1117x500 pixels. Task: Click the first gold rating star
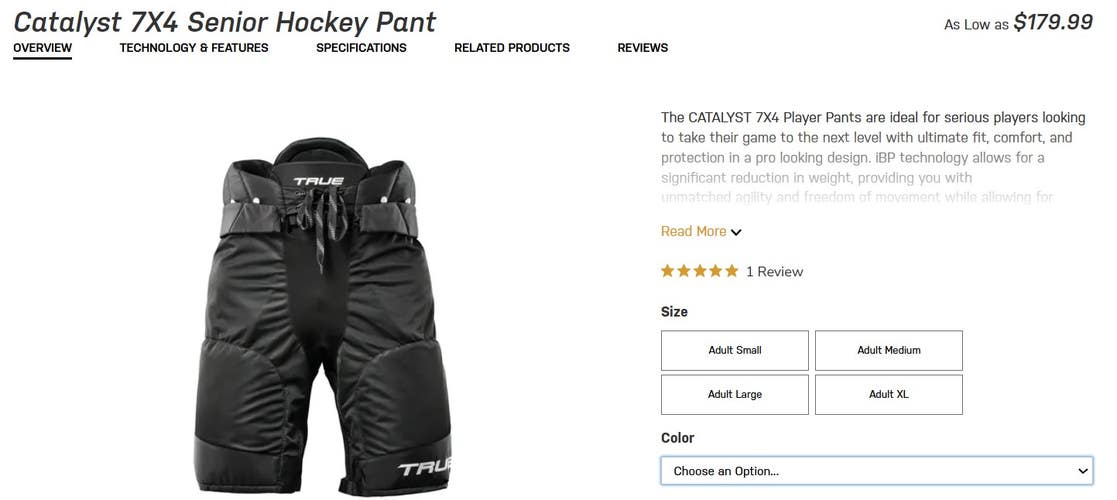click(668, 271)
